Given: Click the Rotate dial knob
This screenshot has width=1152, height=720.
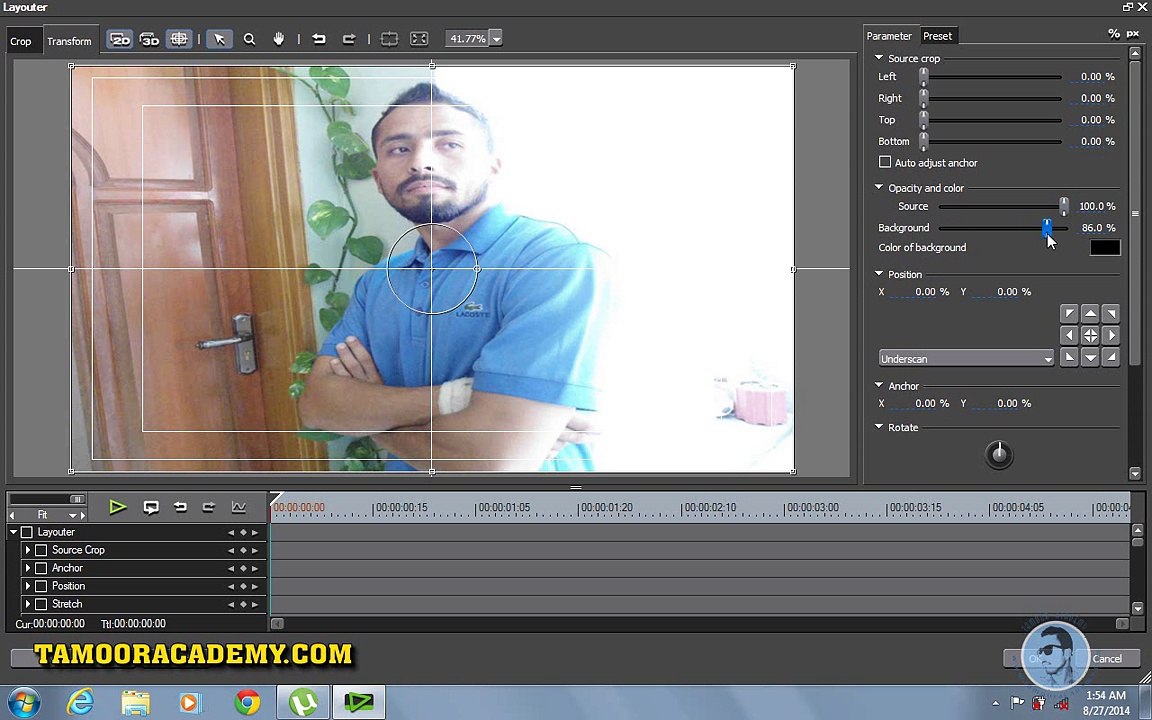Looking at the screenshot, I should point(998,455).
